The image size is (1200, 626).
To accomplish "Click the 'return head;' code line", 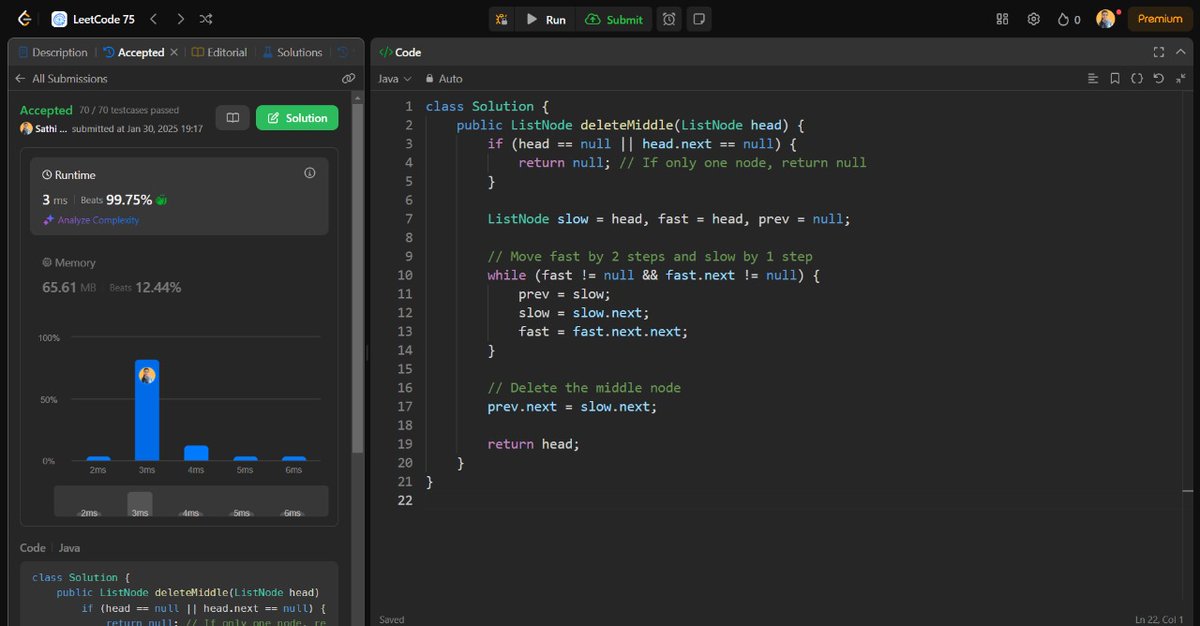I will 534,444.
